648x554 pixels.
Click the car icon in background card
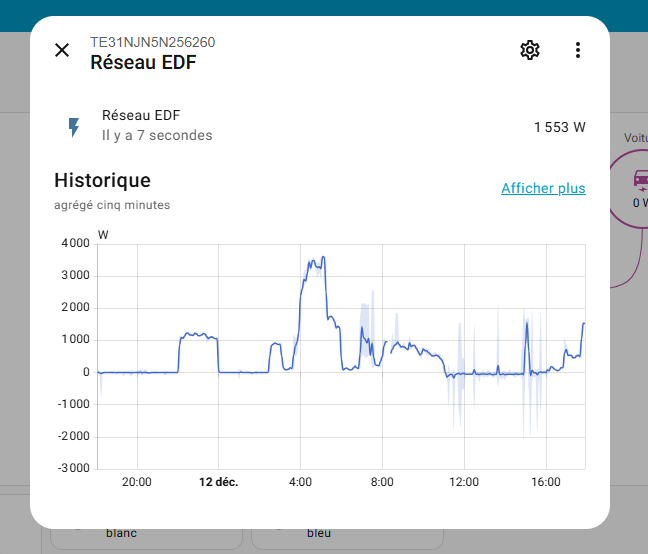click(x=641, y=180)
